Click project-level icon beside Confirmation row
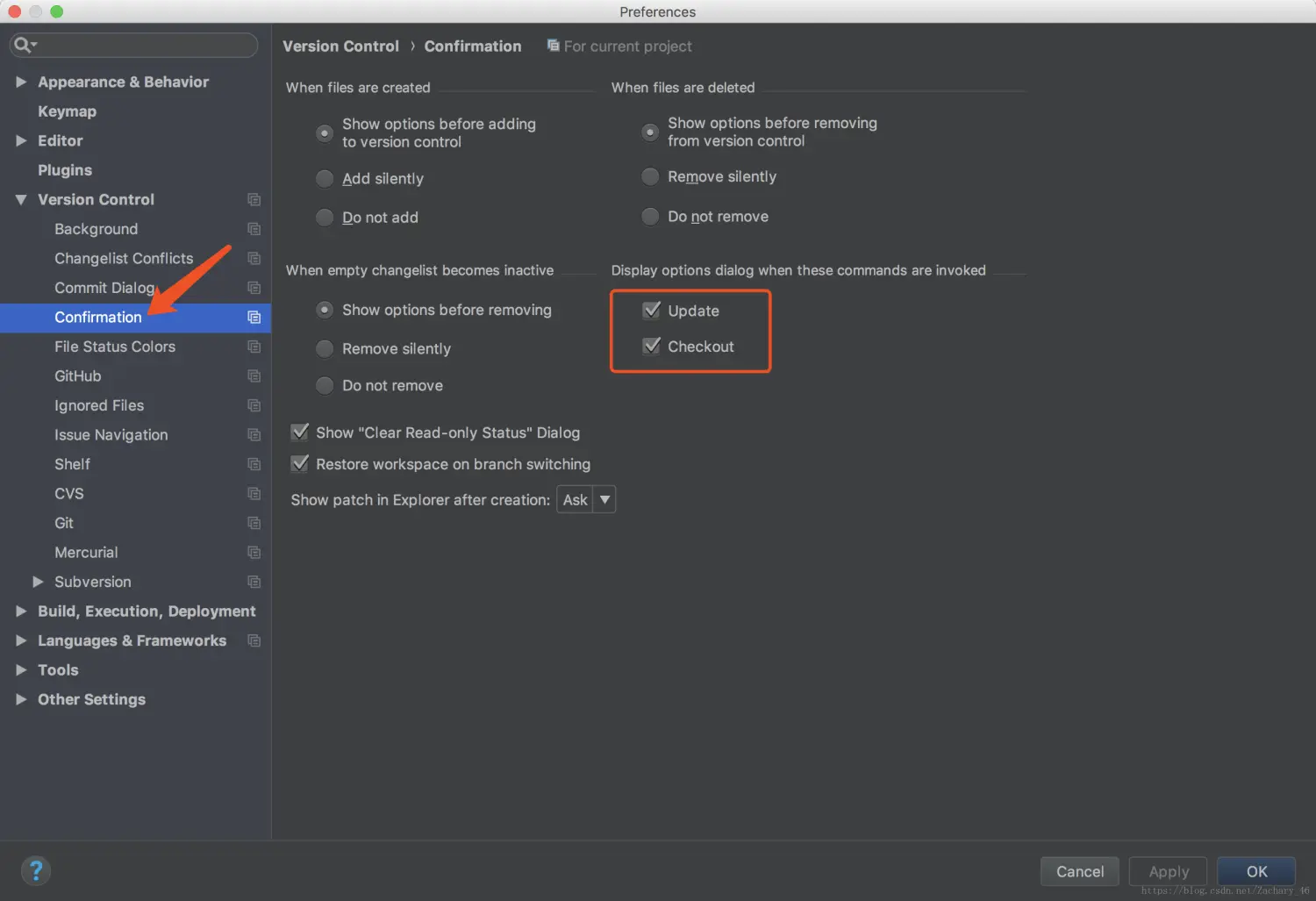This screenshot has width=1316, height=901. click(254, 318)
